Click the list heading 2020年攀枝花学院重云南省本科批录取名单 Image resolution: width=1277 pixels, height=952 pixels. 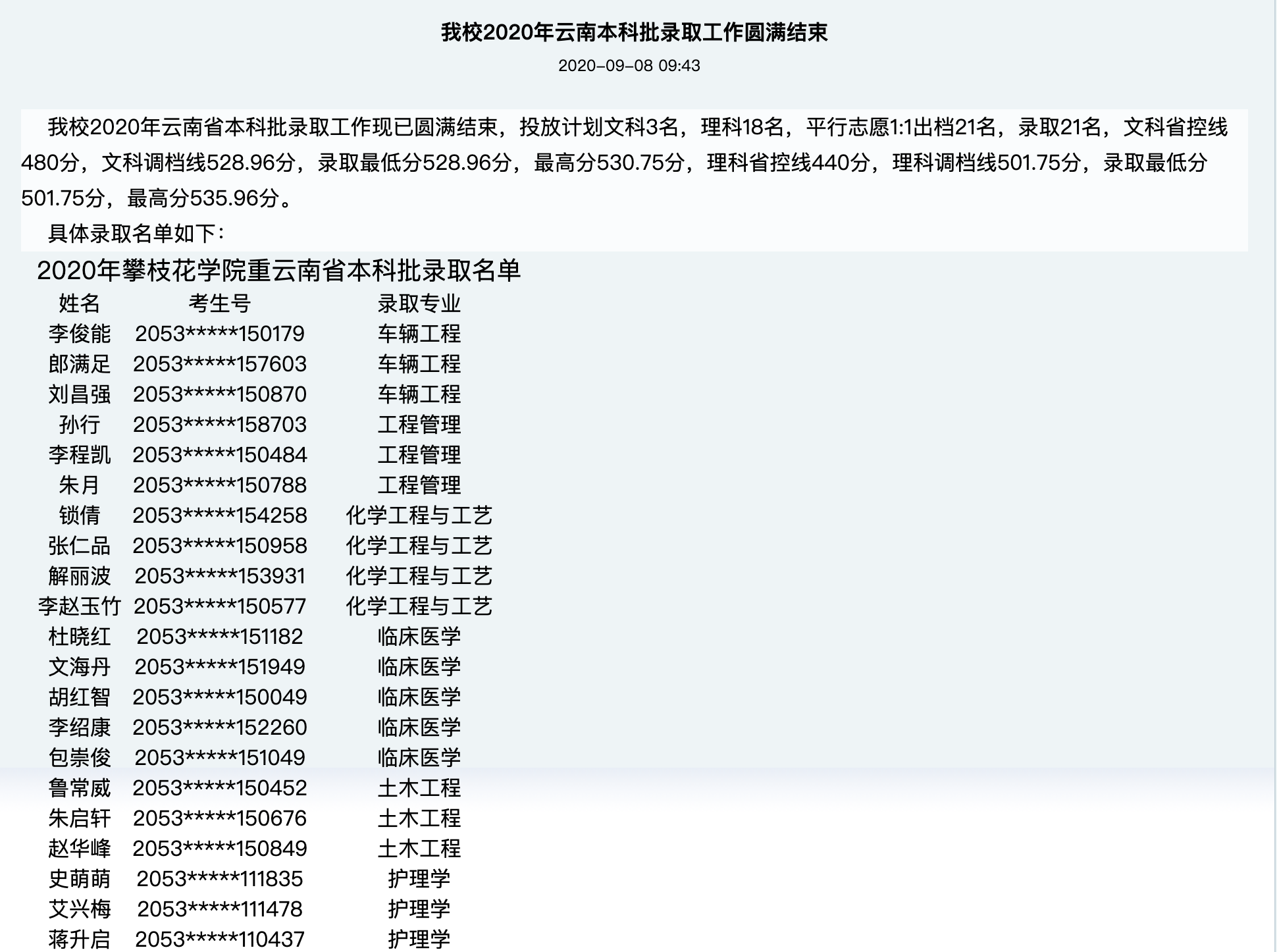(278, 271)
